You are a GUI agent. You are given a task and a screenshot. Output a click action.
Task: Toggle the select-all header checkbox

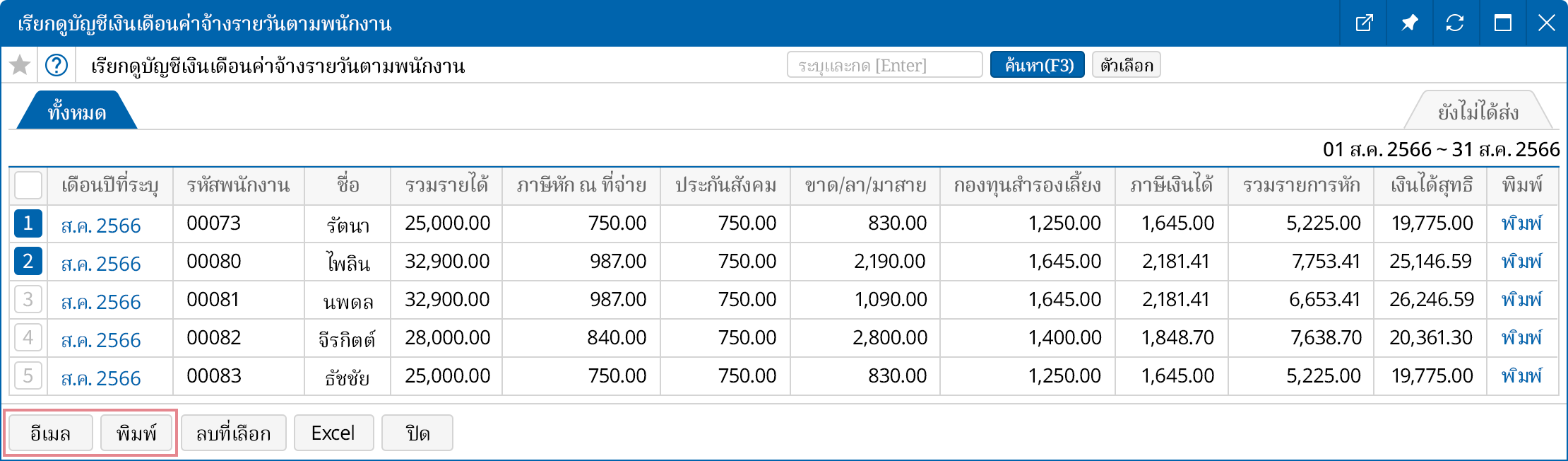28,185
